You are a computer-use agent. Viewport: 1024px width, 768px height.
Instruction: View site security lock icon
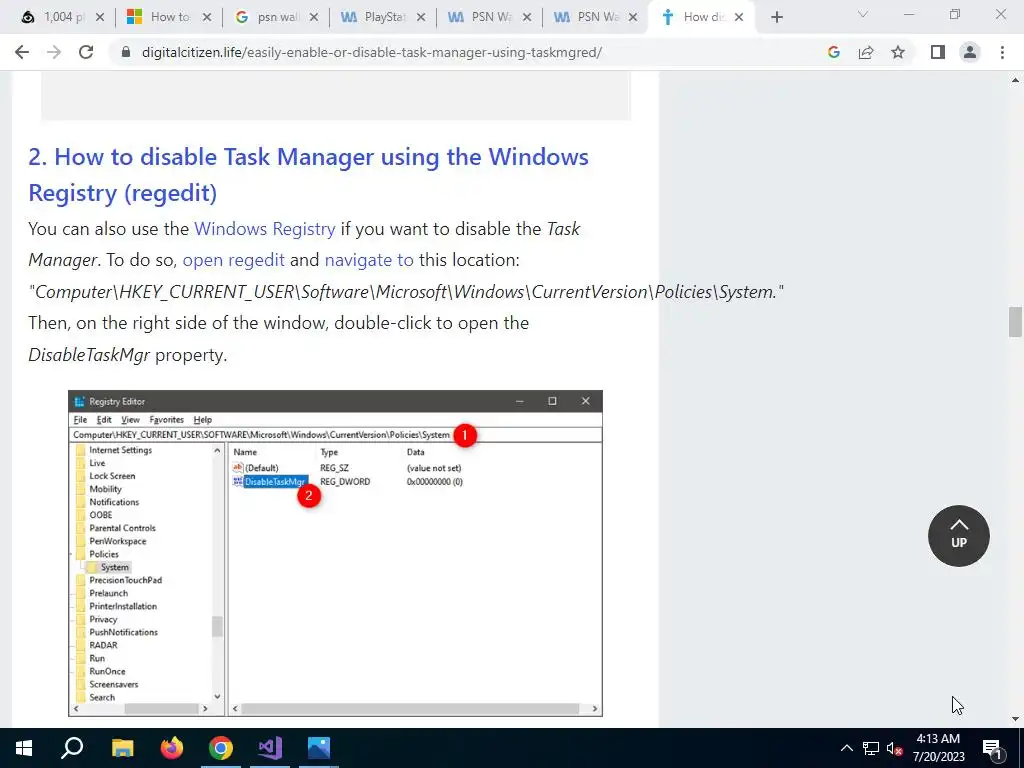pyautogui.click(x=126, y=52)
